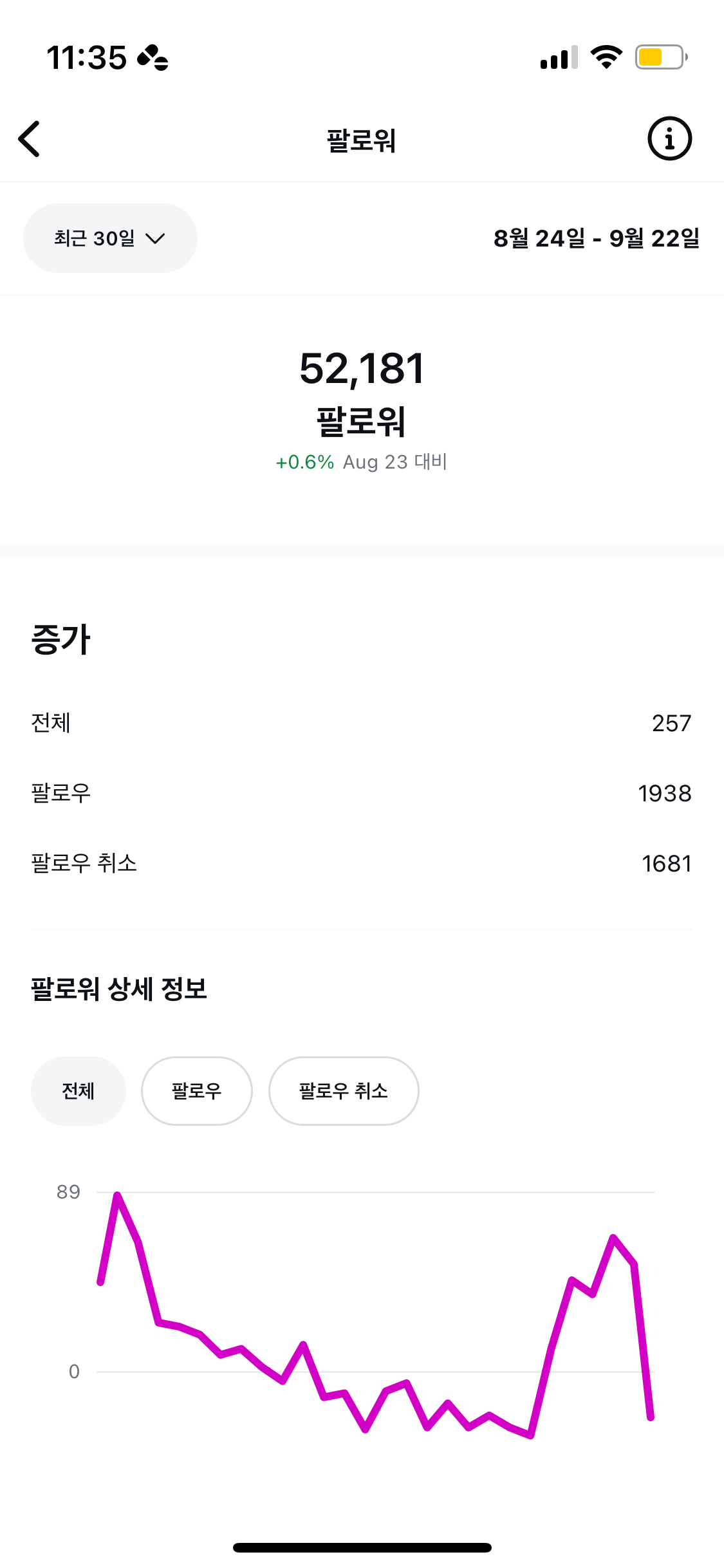The height and width of the screenshot is (1568, 724).
Task: Tap the Wi-Fi status icon
Action: point(606,57)
